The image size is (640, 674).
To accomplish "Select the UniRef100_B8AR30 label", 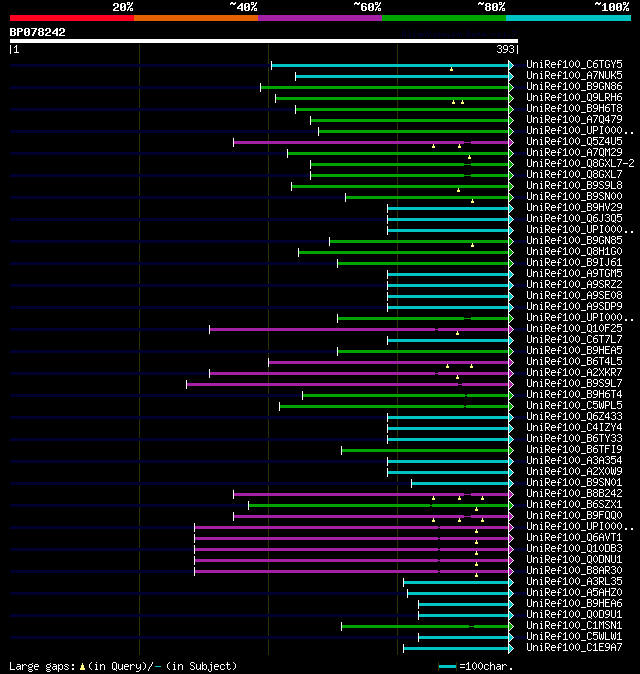I will click(574, 570).
